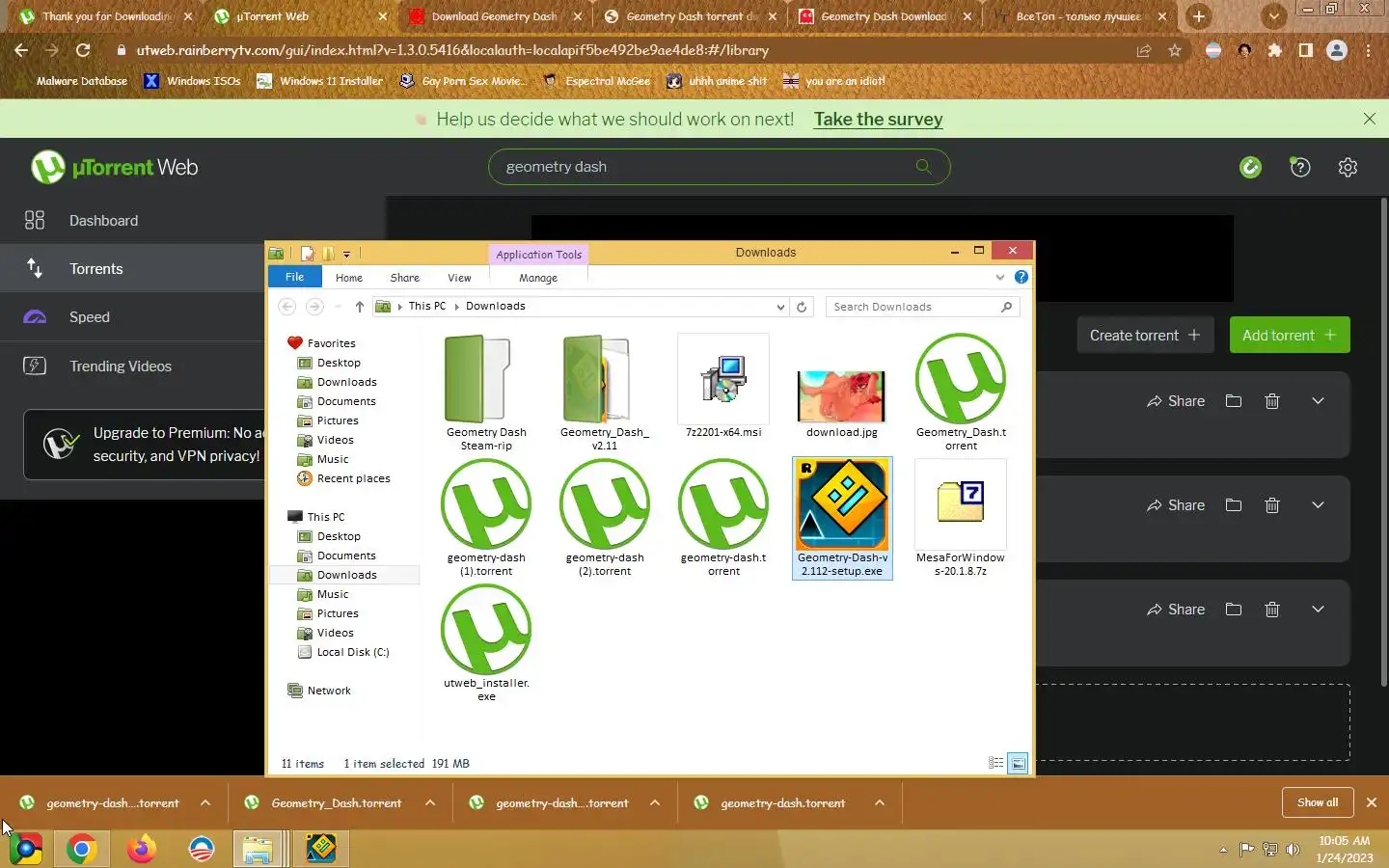Delete the third torrent with trash icon
The height and width of the screenshot is (868, 1389).
pyautogui.click(x=1272, y=610)
